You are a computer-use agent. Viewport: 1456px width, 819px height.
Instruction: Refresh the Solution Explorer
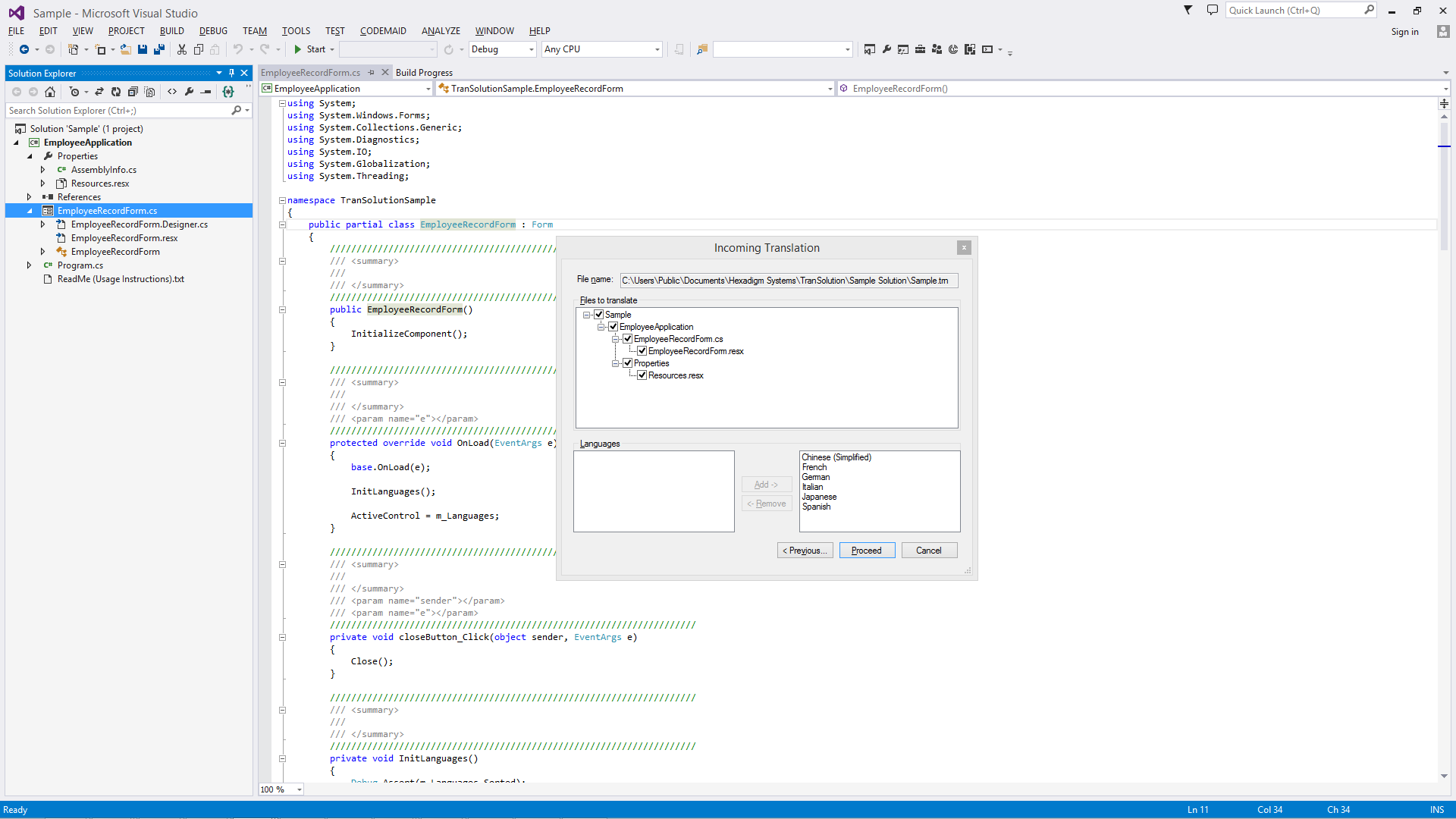point(116,92)
